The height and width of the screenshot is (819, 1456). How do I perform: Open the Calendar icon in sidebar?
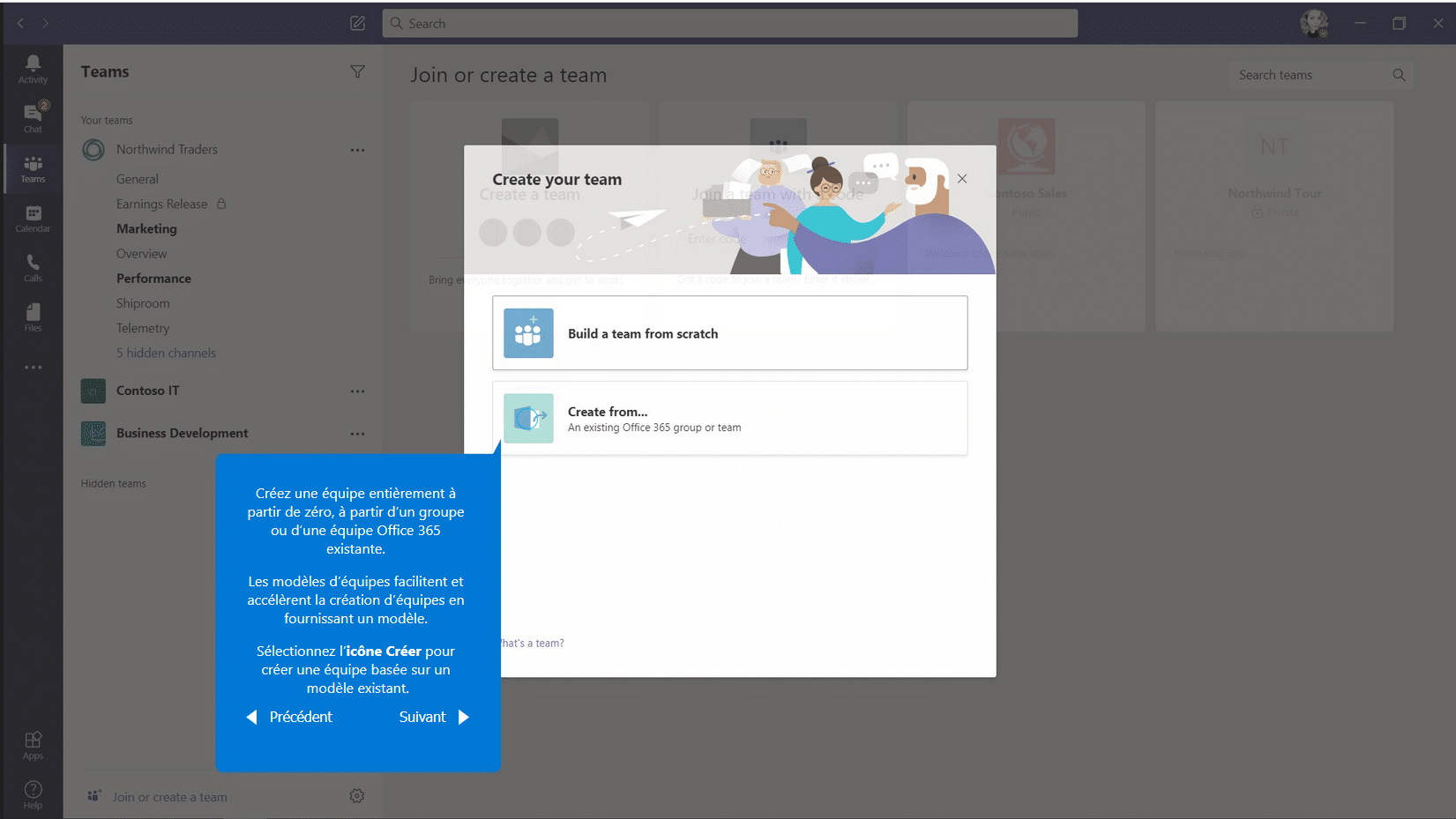point(33,219)
